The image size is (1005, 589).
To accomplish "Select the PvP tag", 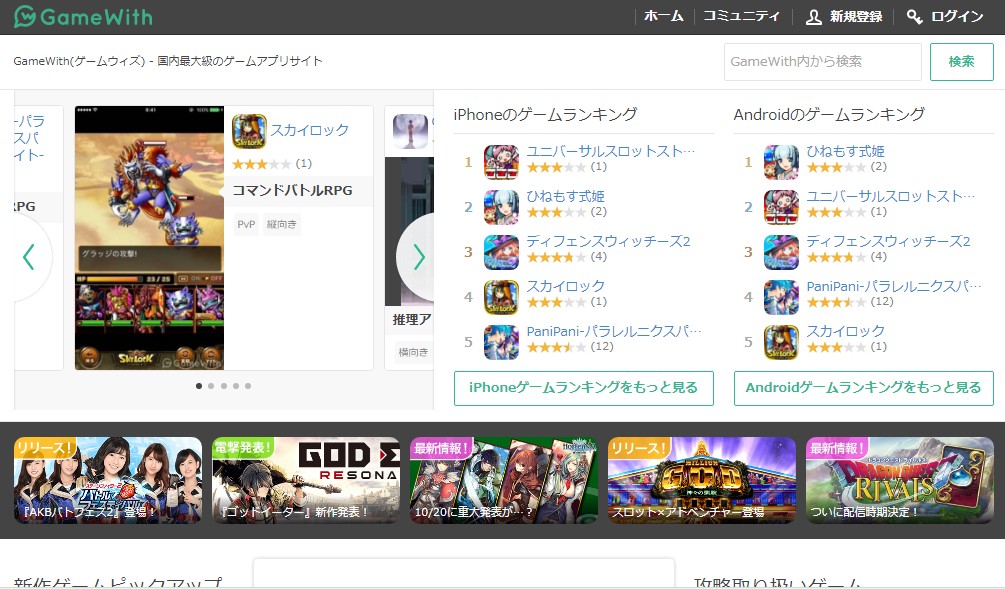I will point(246,224).
